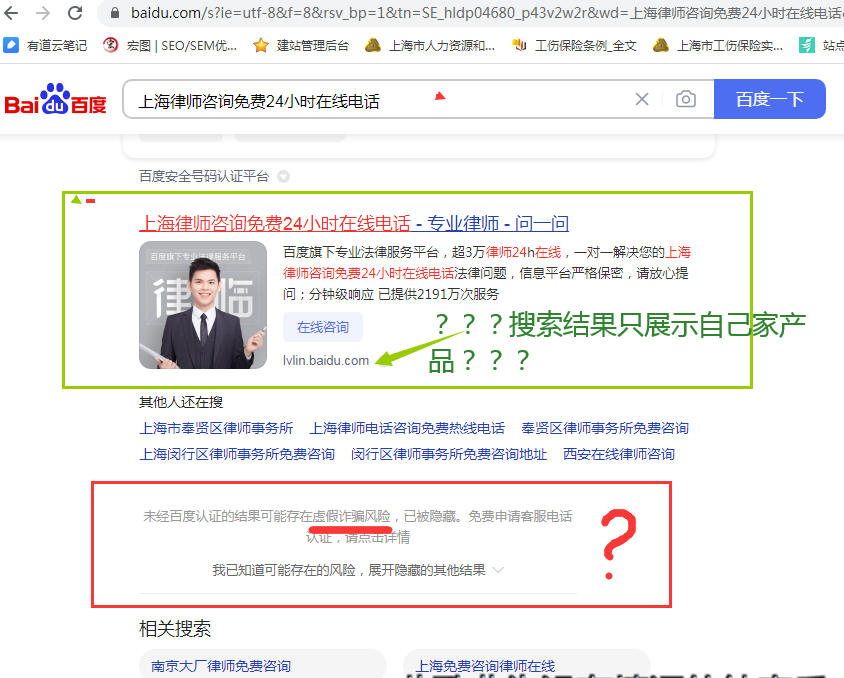Click the favicon of 上海市人力资源和 bookmark
The height and width of the screenshot is (678, 844).
372,45
